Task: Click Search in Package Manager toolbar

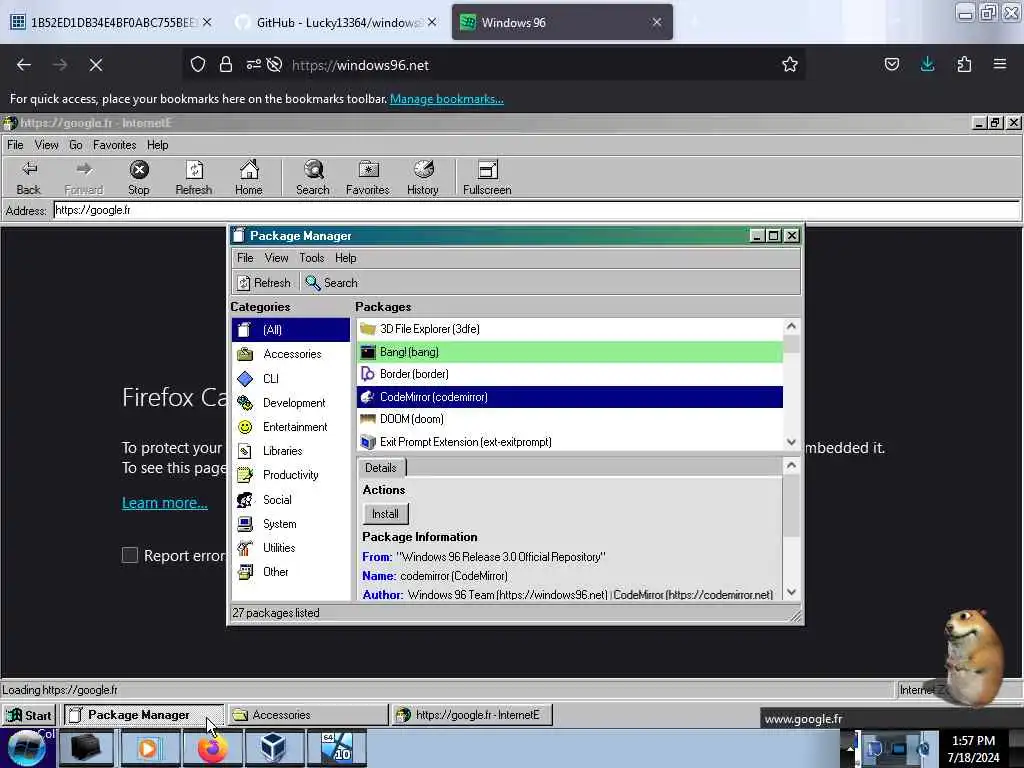Action: tap(332, 283)
